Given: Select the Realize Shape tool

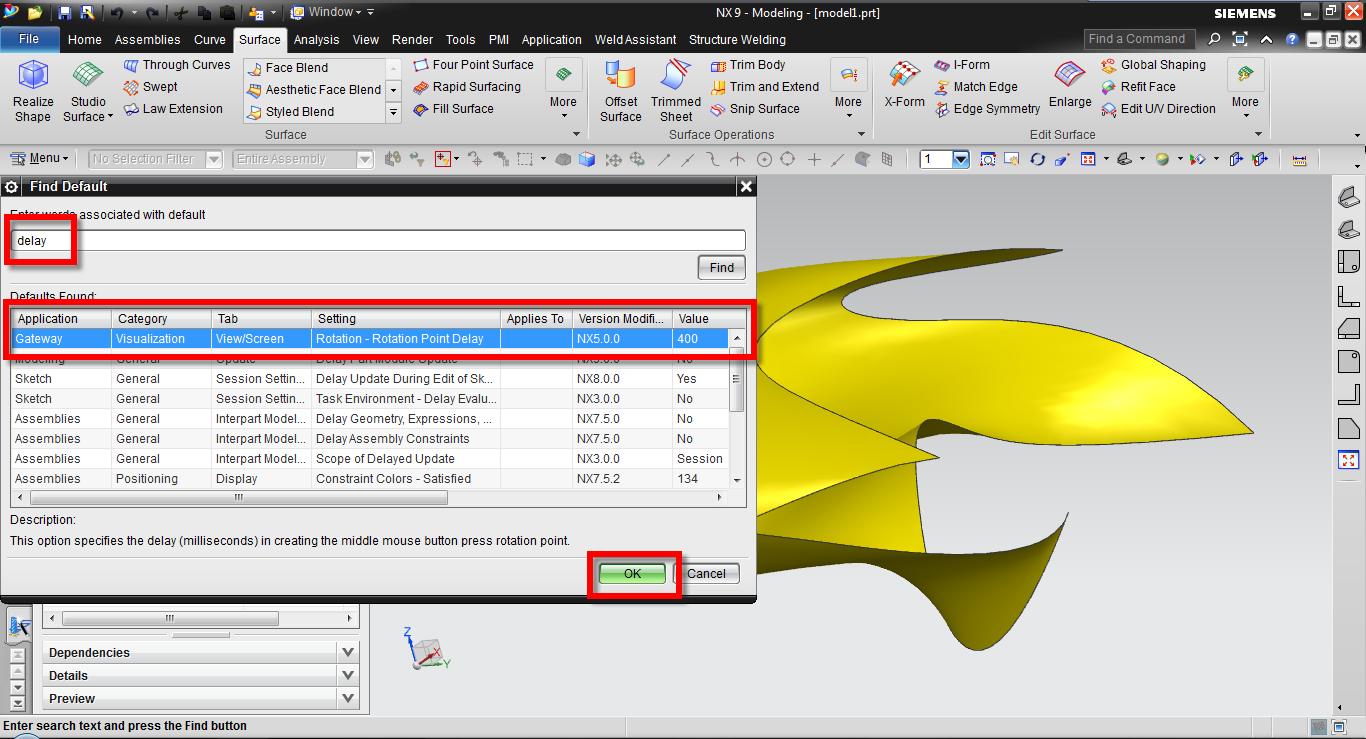Looking at the screenshot, I should 33,91.
